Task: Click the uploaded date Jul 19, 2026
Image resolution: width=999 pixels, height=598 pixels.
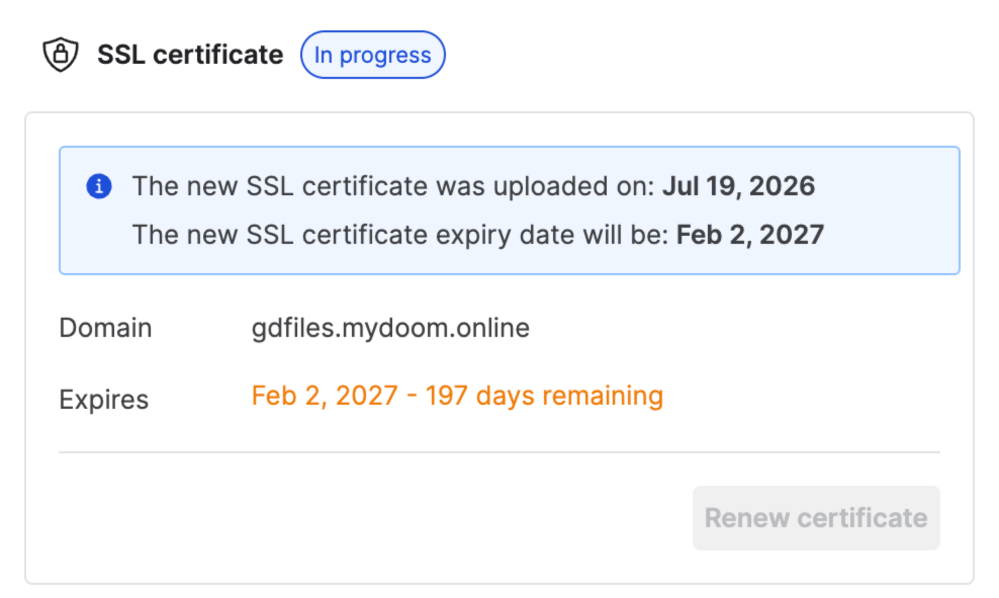Action: (738, 186)
